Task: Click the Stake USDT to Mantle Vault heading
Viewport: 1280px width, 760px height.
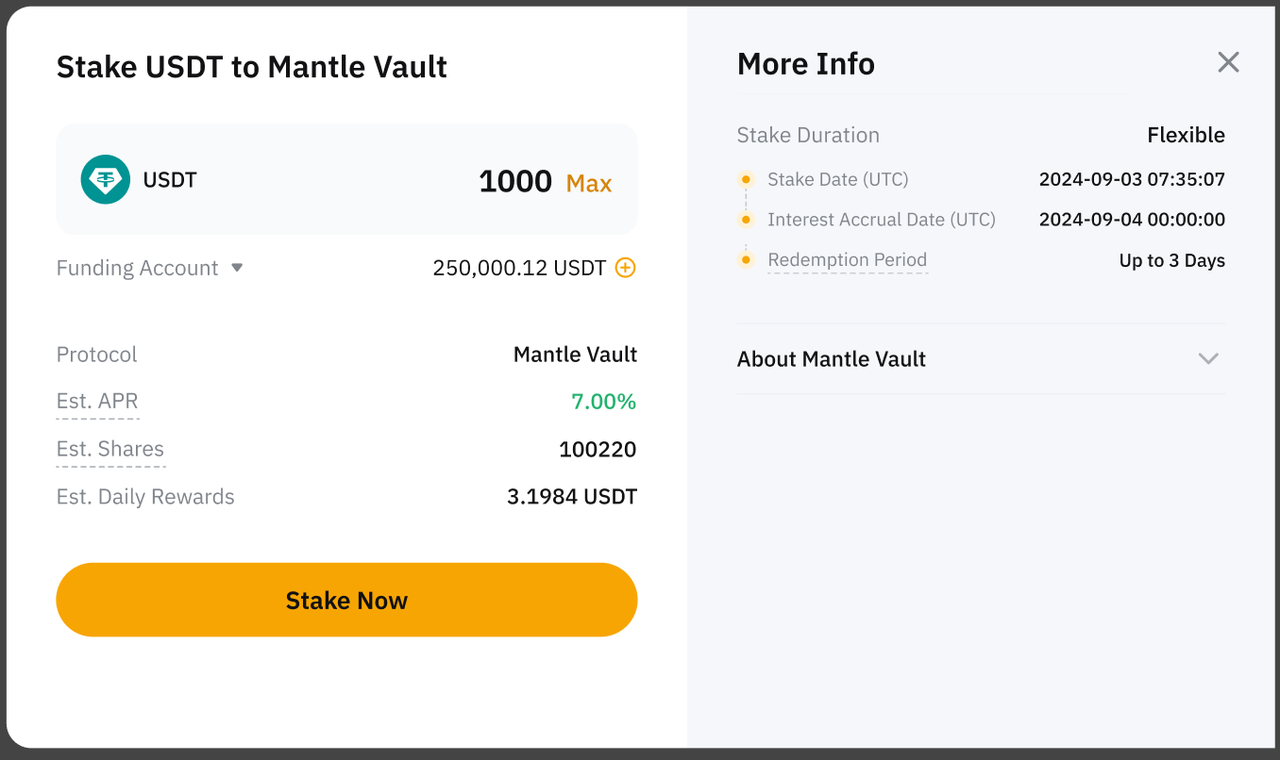Action: coord(251,66)
